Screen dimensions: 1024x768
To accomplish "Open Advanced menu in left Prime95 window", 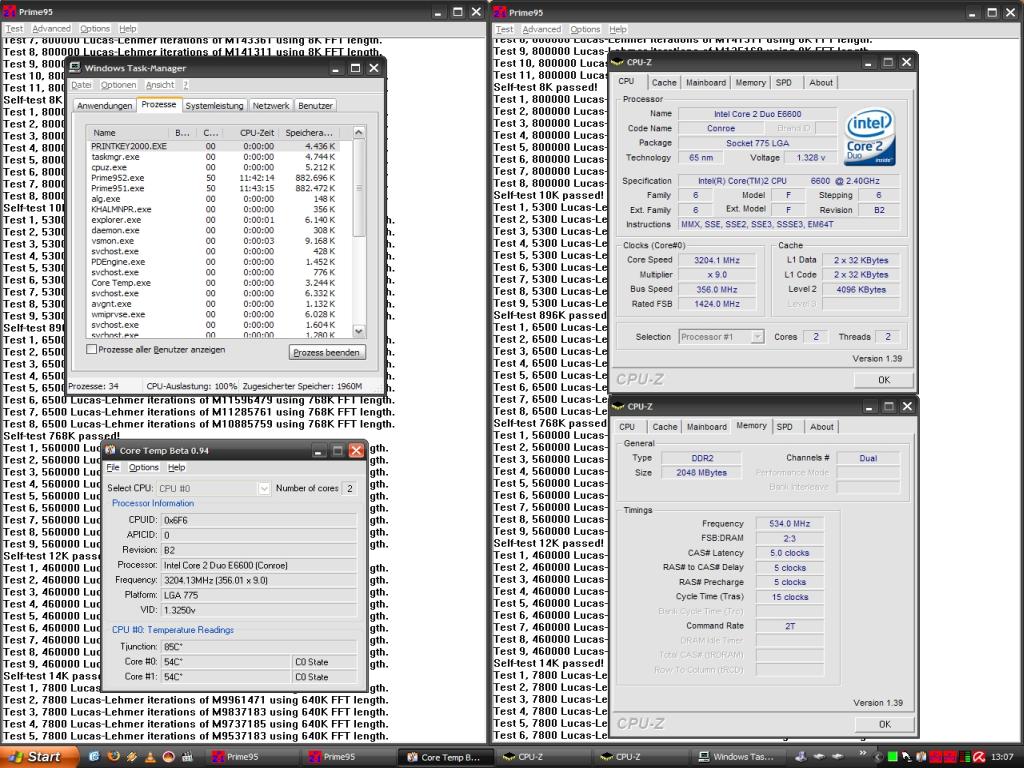I will click(51, 29).
